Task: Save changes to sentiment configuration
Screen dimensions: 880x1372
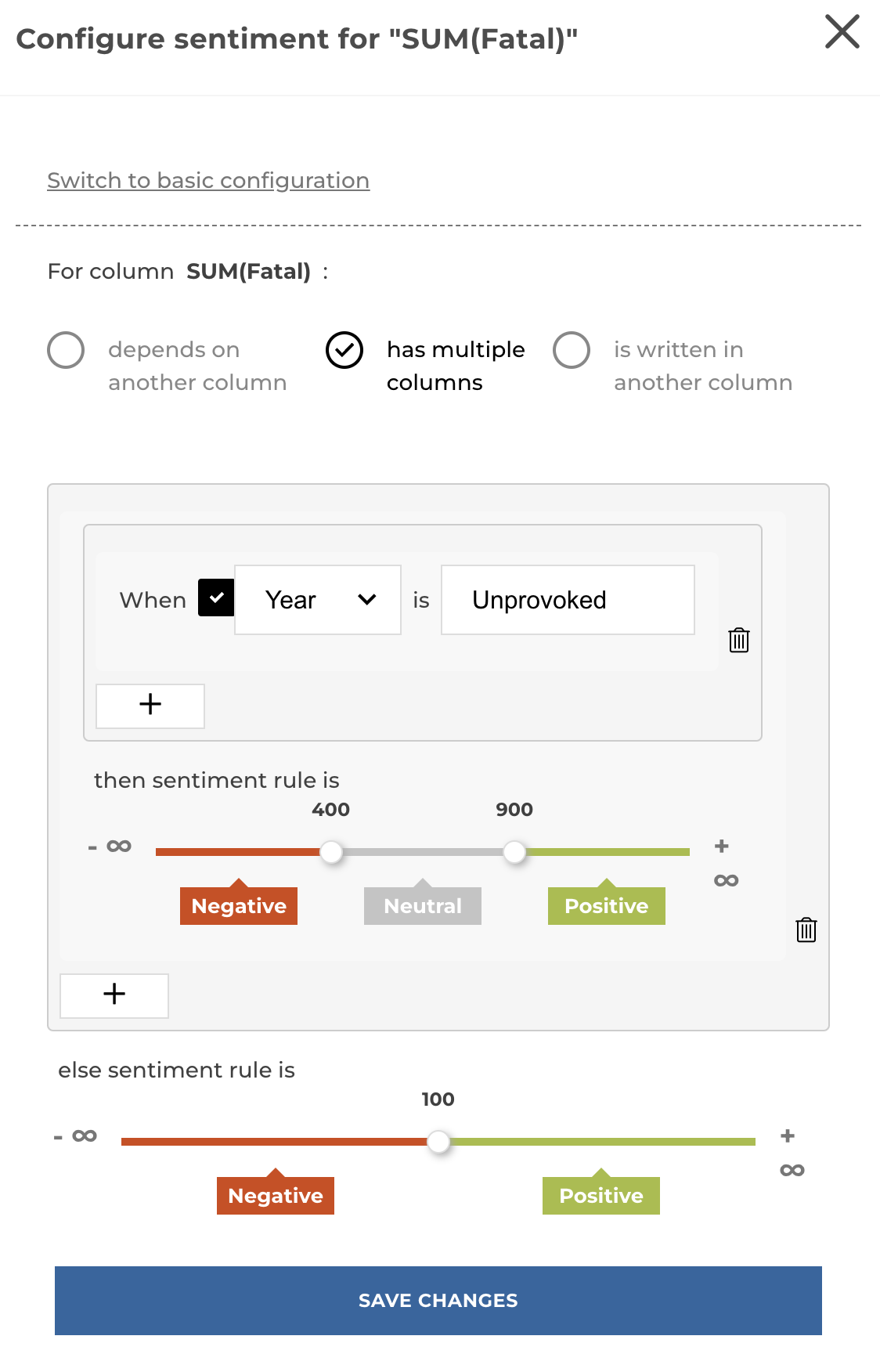Action: (438, 1300)
